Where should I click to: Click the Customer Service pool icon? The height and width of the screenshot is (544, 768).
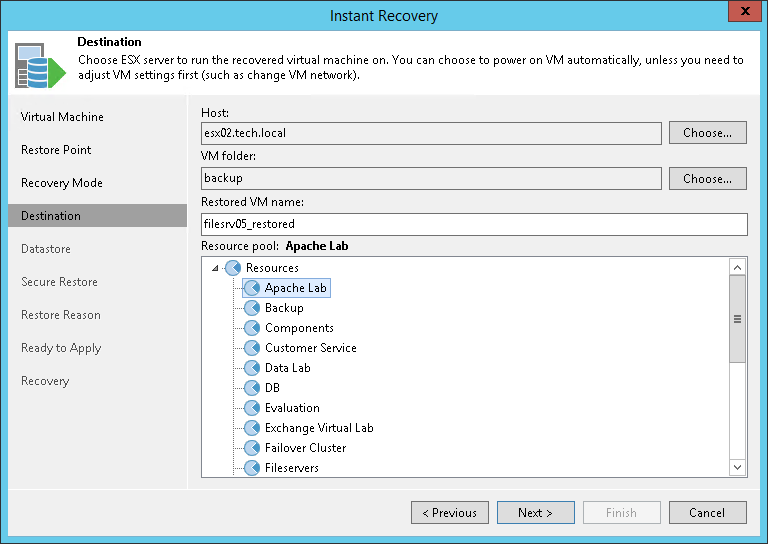pyautogui.click(x=252, y=348)
